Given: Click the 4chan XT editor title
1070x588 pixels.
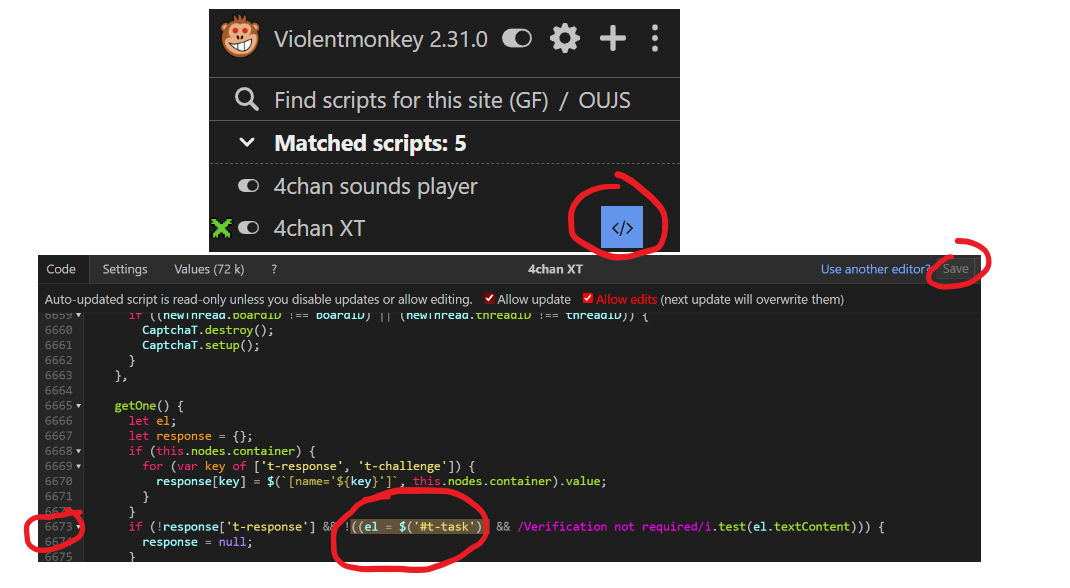Looking at the screenshot, I should point(555,269).
